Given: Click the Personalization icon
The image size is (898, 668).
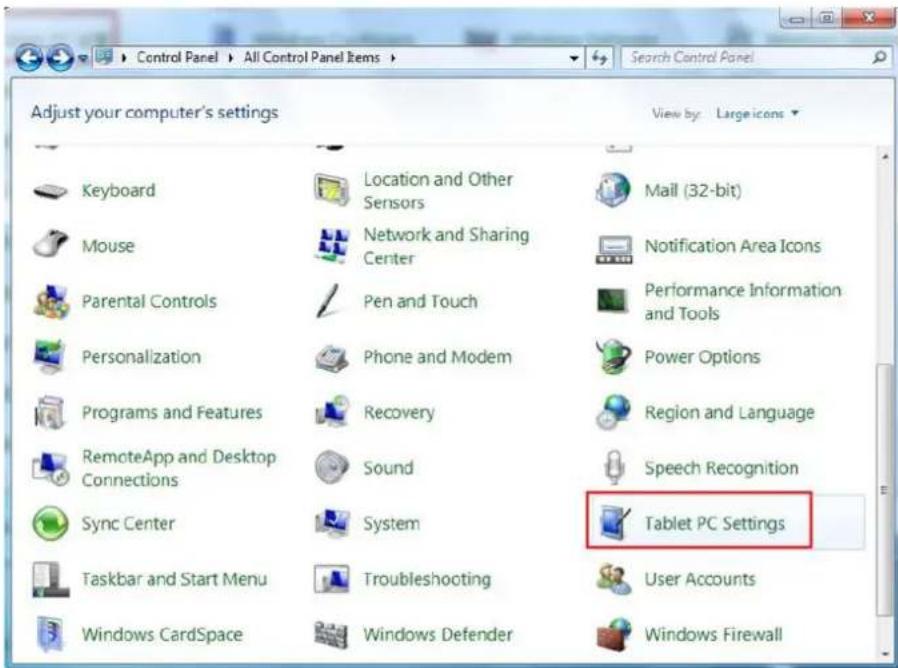Looking at the screenshot, I should [49, 356].
